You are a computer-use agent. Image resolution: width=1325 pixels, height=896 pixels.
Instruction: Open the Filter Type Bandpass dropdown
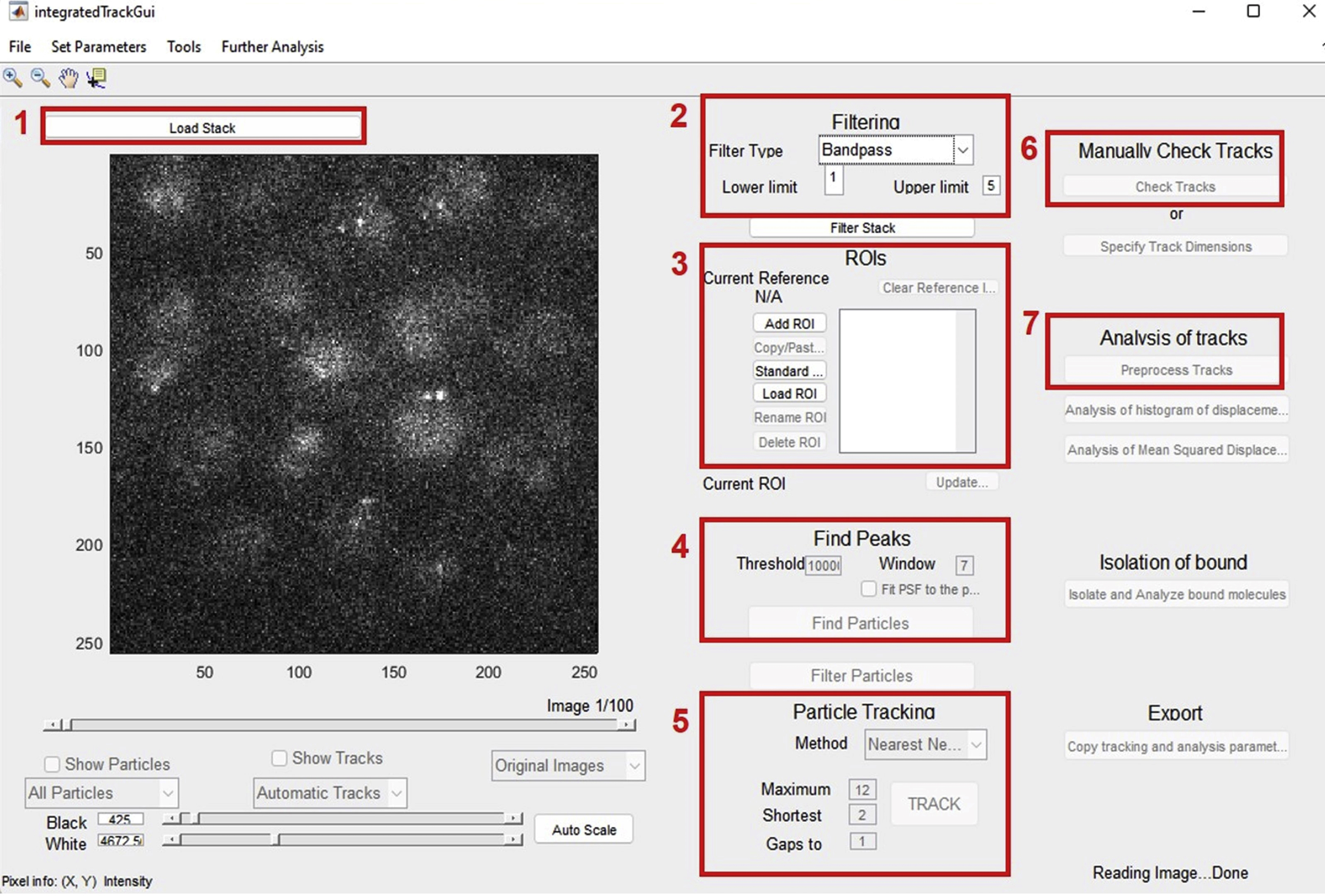(x=962, y=150)
